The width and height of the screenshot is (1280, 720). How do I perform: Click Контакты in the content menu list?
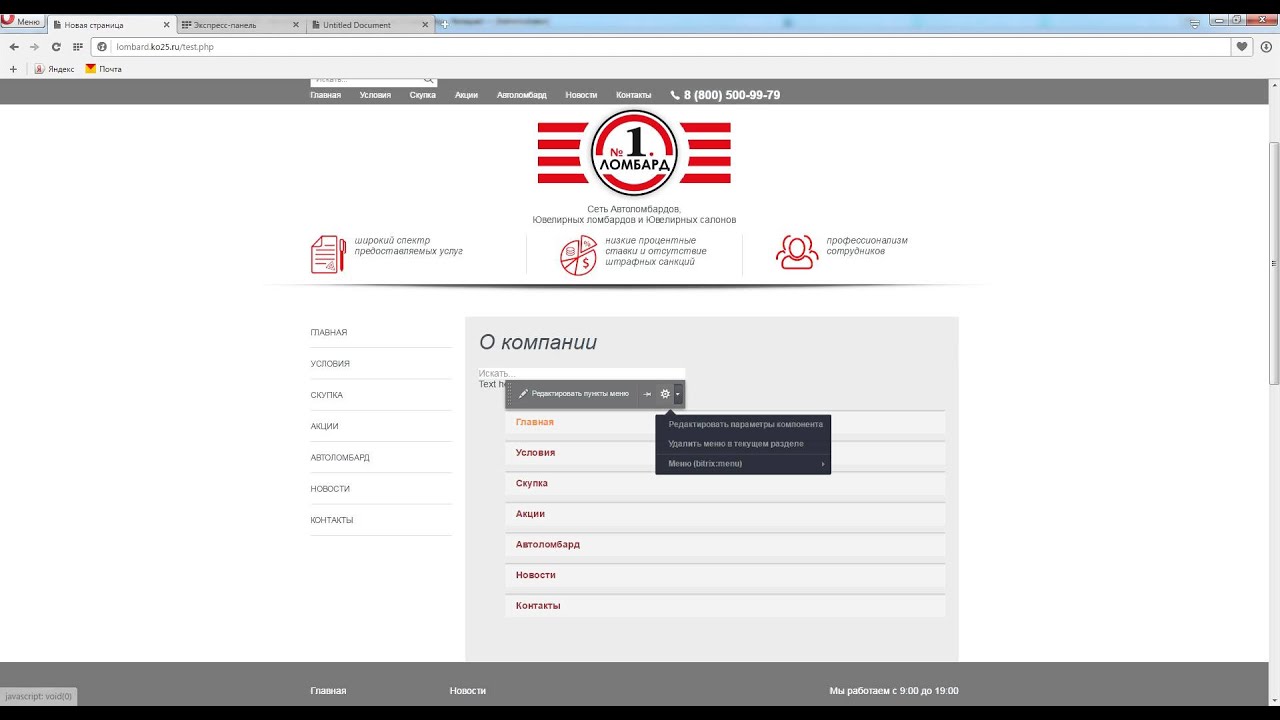tap(538, 606)
